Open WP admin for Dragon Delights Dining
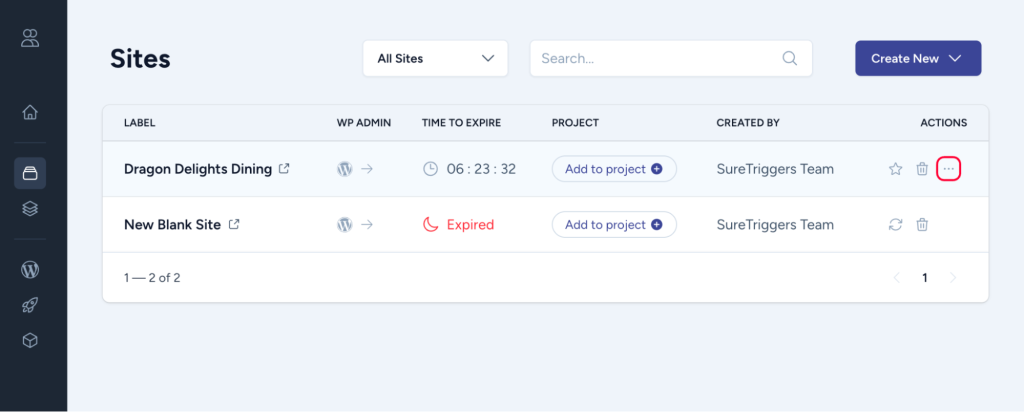The width and height of the screenshot is (1024, 412). tap(354, 169)
